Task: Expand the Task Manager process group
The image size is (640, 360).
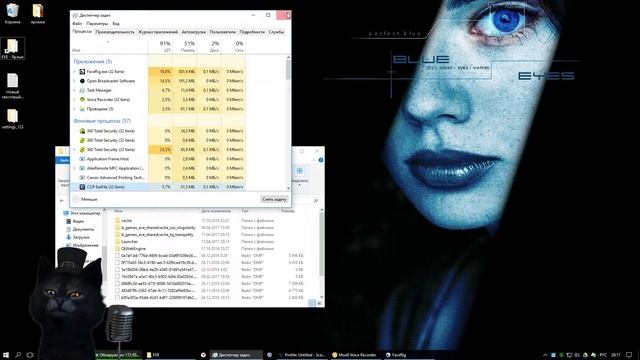Action: [75, 90]
